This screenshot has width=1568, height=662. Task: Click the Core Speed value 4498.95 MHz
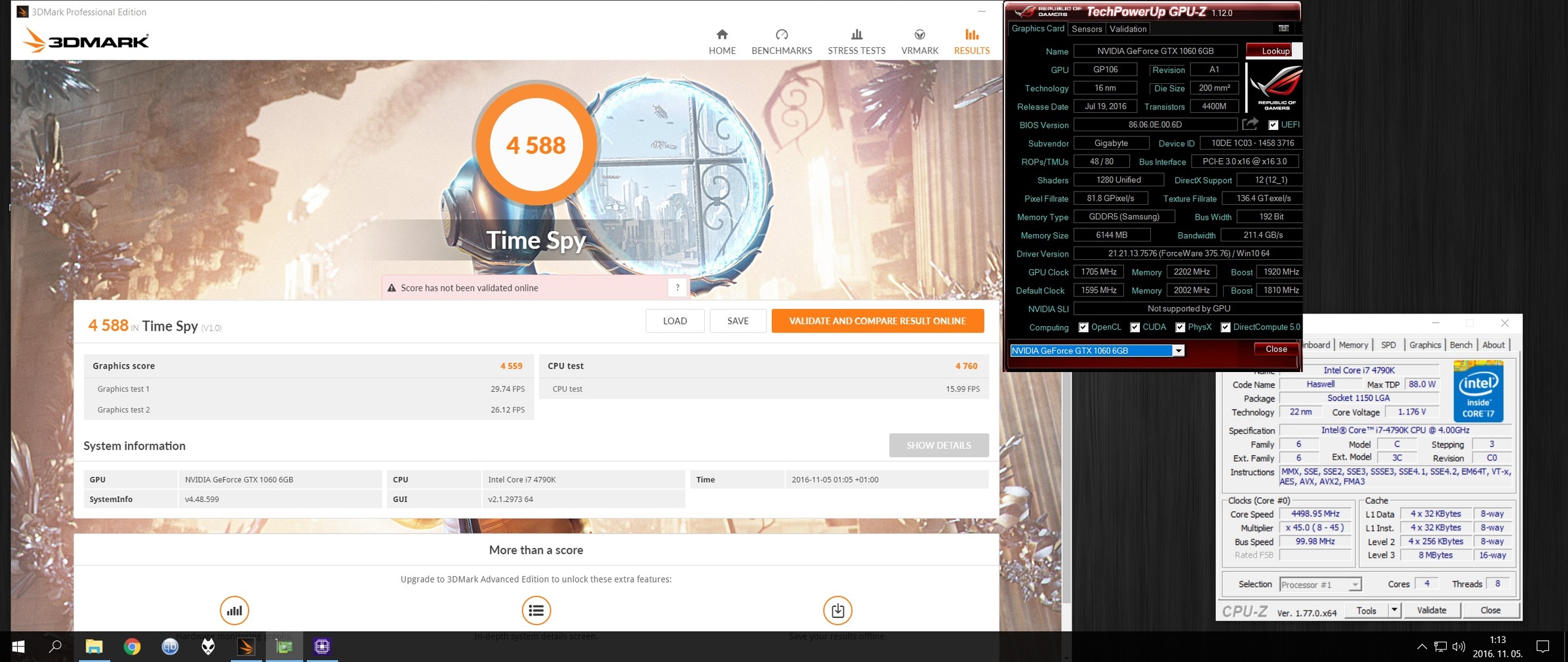click(x=1315, y=514)
